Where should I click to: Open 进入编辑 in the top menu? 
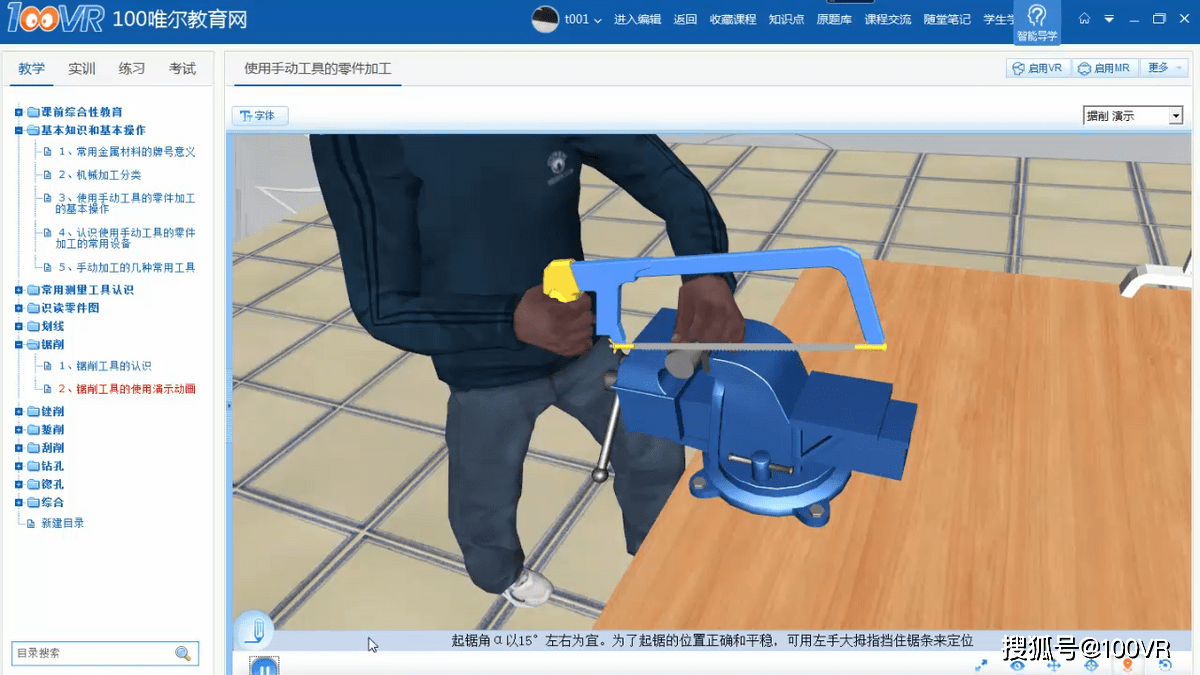point(637,19)
